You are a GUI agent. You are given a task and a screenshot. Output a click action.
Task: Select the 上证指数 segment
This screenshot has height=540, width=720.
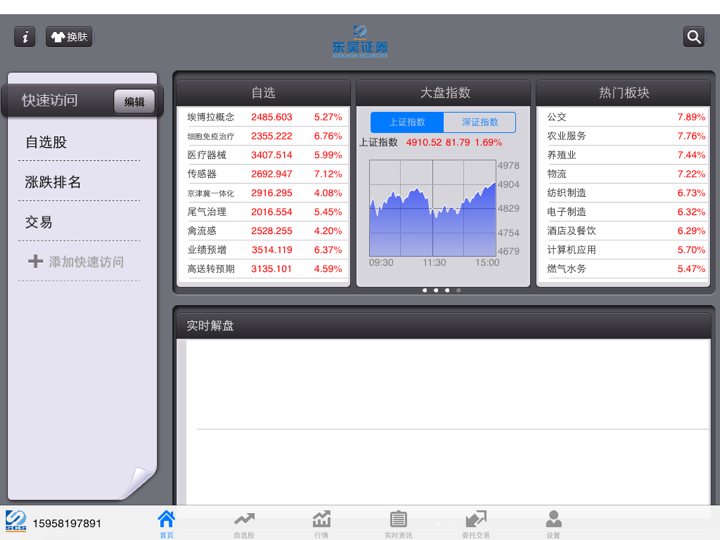pyautogui.click(x=407, y=122)
